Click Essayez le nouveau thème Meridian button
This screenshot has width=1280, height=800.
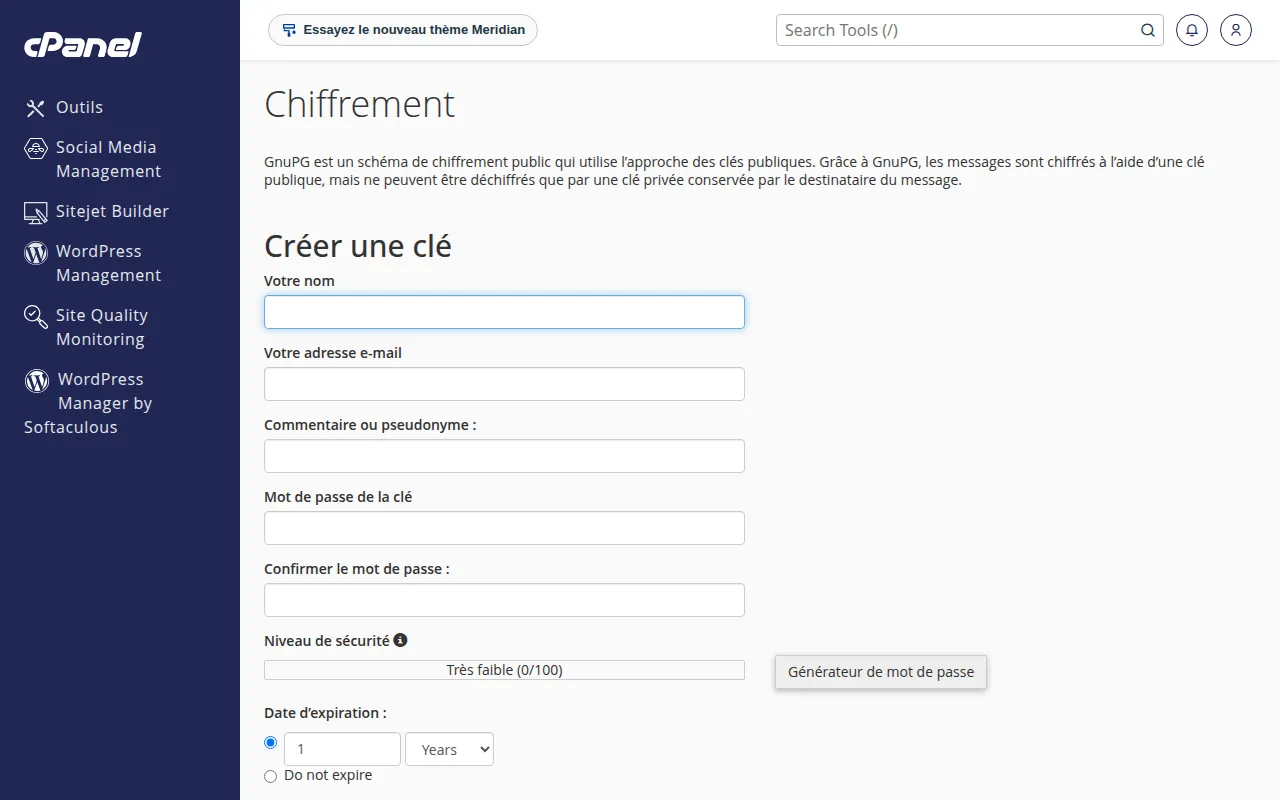point(403,30)
